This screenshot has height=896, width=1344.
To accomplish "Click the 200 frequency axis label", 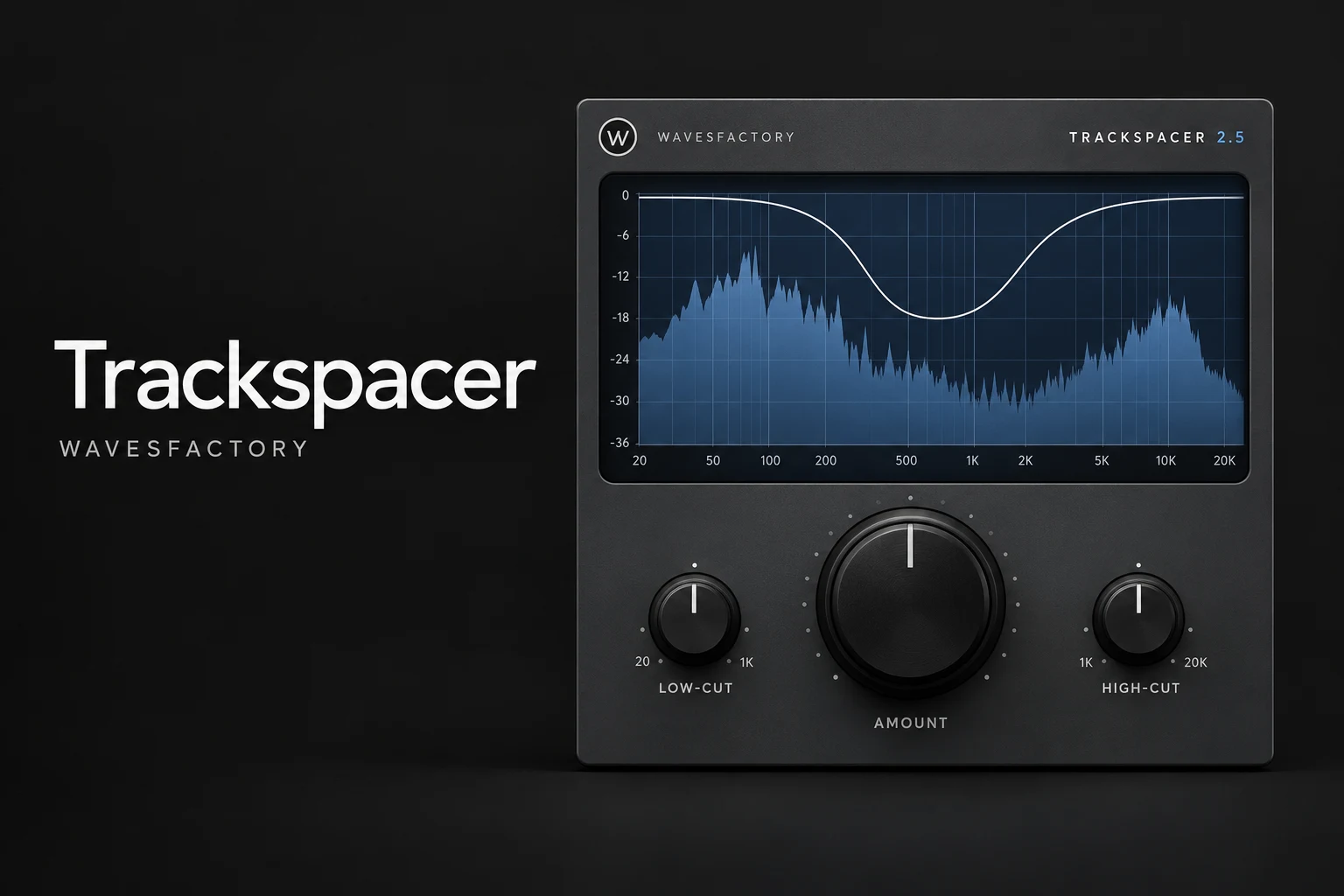I will point(826,460).
